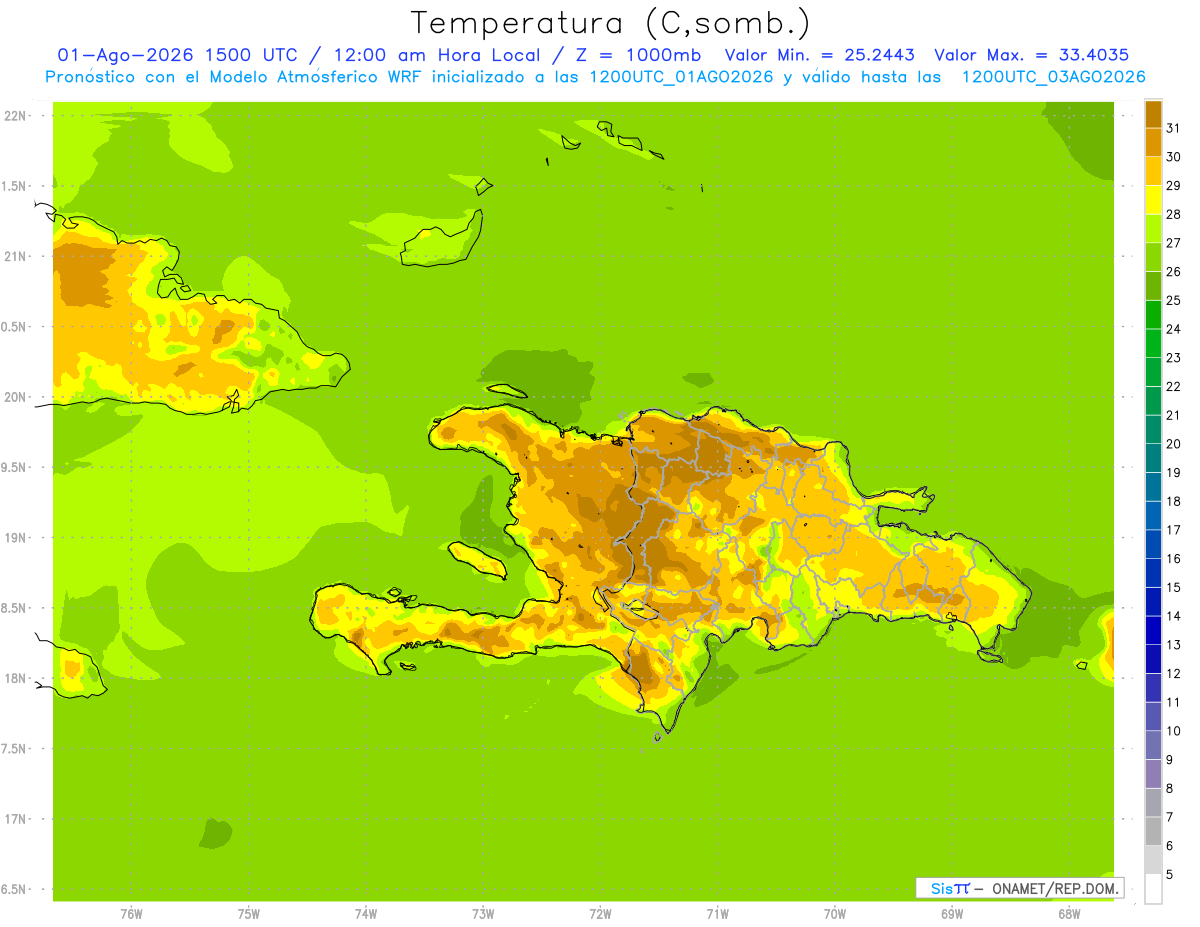
Task: Click the blue legend swatch between 17 and 16
Action: pos(1153,544)
